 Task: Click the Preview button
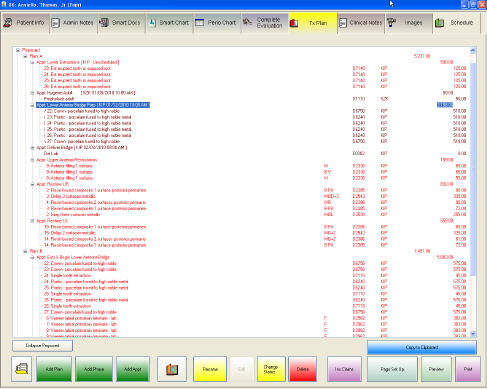pos(436,369)
